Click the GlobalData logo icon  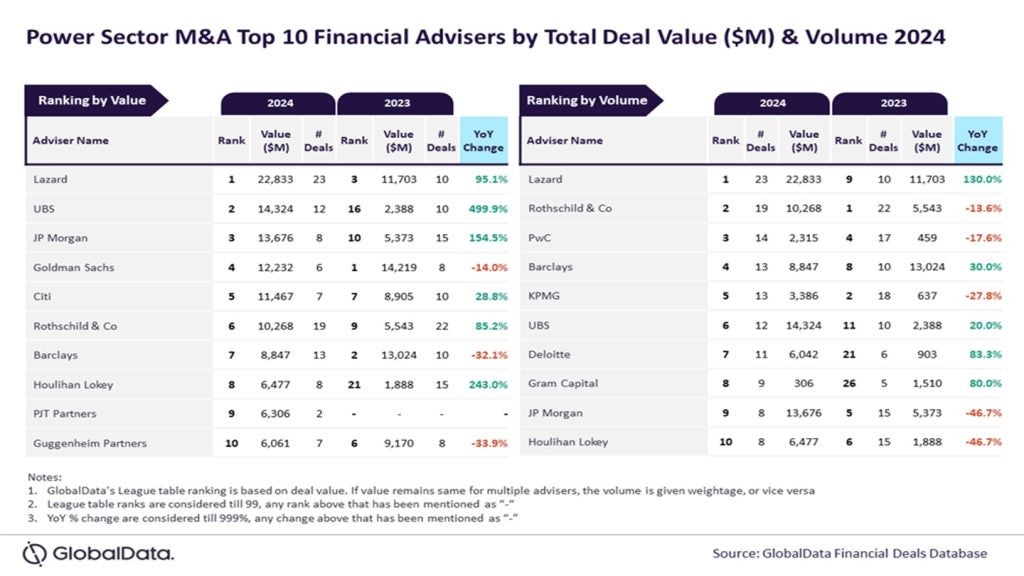pos(34,554)
